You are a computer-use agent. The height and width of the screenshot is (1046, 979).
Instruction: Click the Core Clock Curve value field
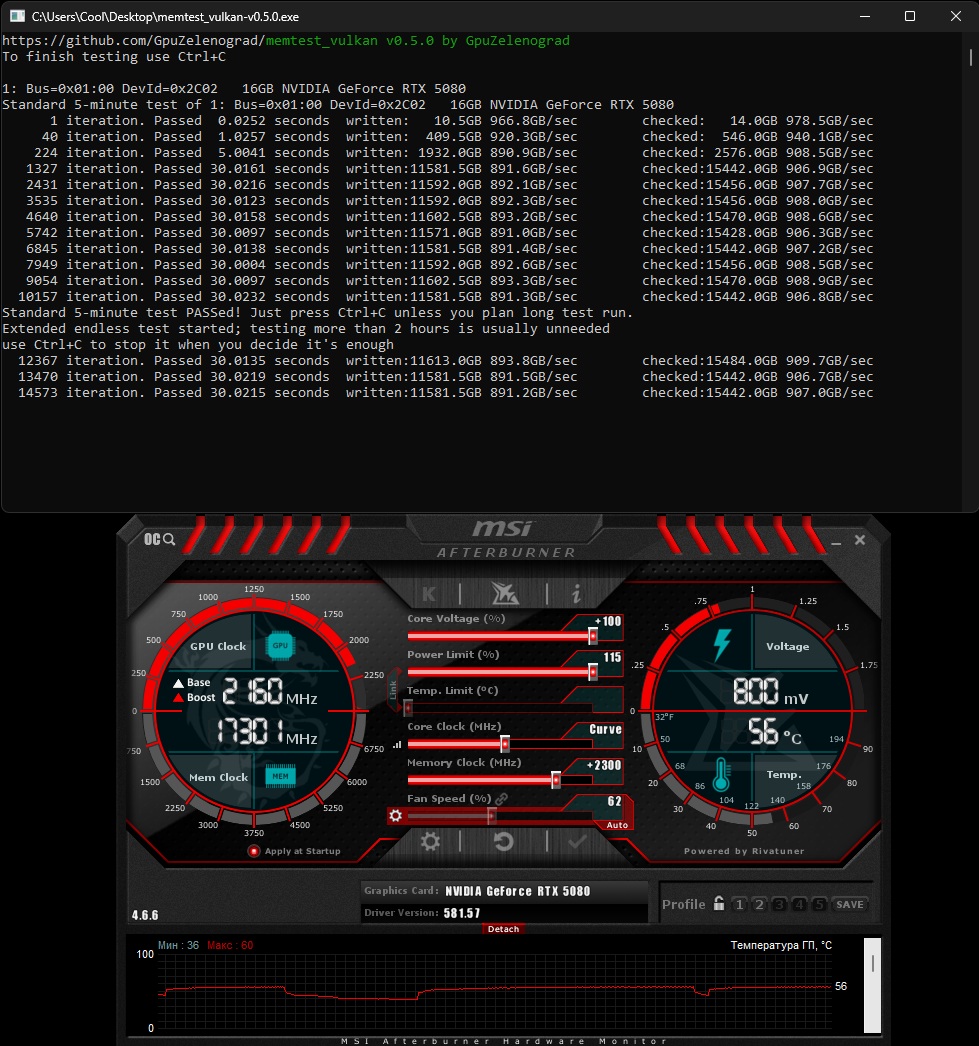[605, 729]
